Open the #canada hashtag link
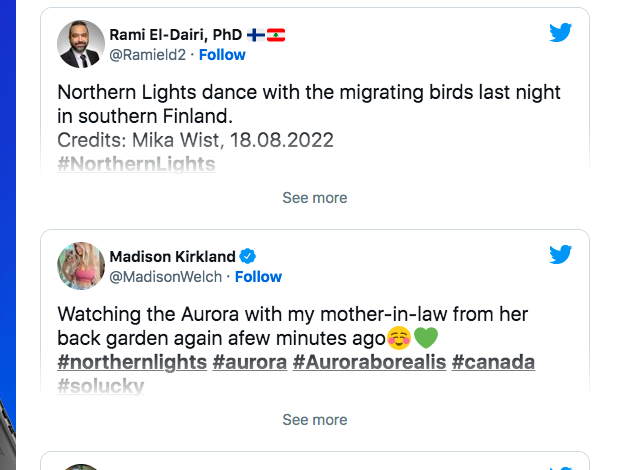Viewport: 633px width, 470px height. (493, 362)
